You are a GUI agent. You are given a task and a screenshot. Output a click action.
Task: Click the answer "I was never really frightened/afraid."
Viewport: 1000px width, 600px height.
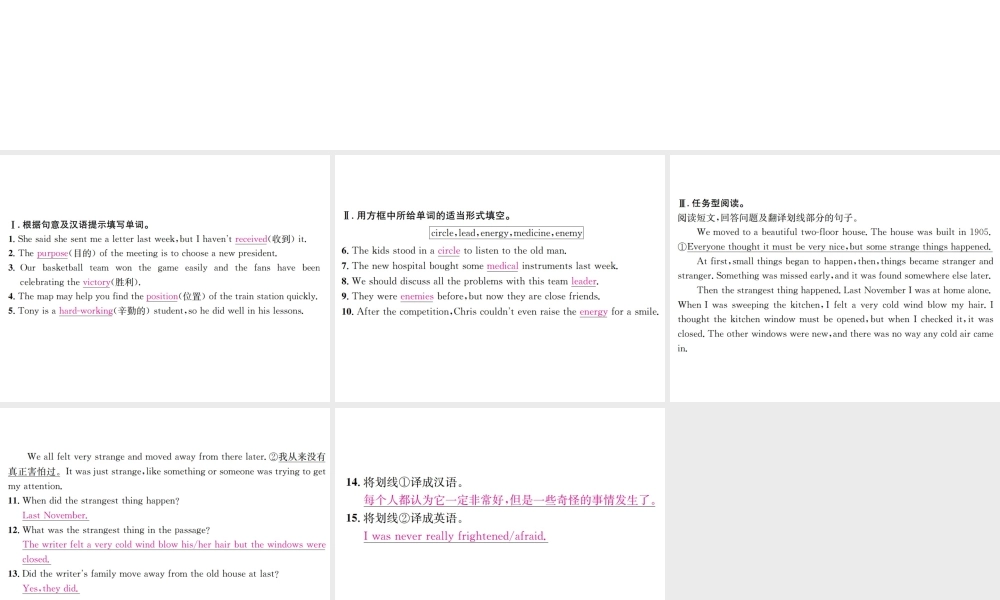click(455, 536)
